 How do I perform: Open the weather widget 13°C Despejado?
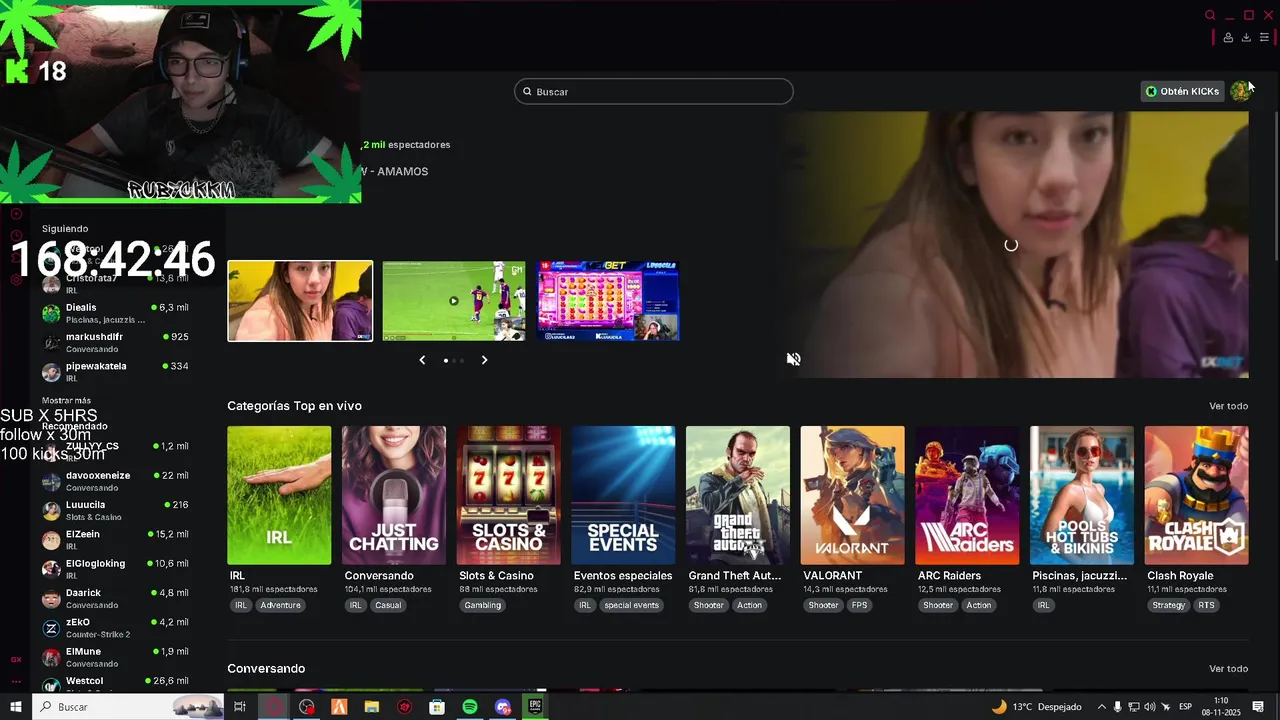point(1036,707)
